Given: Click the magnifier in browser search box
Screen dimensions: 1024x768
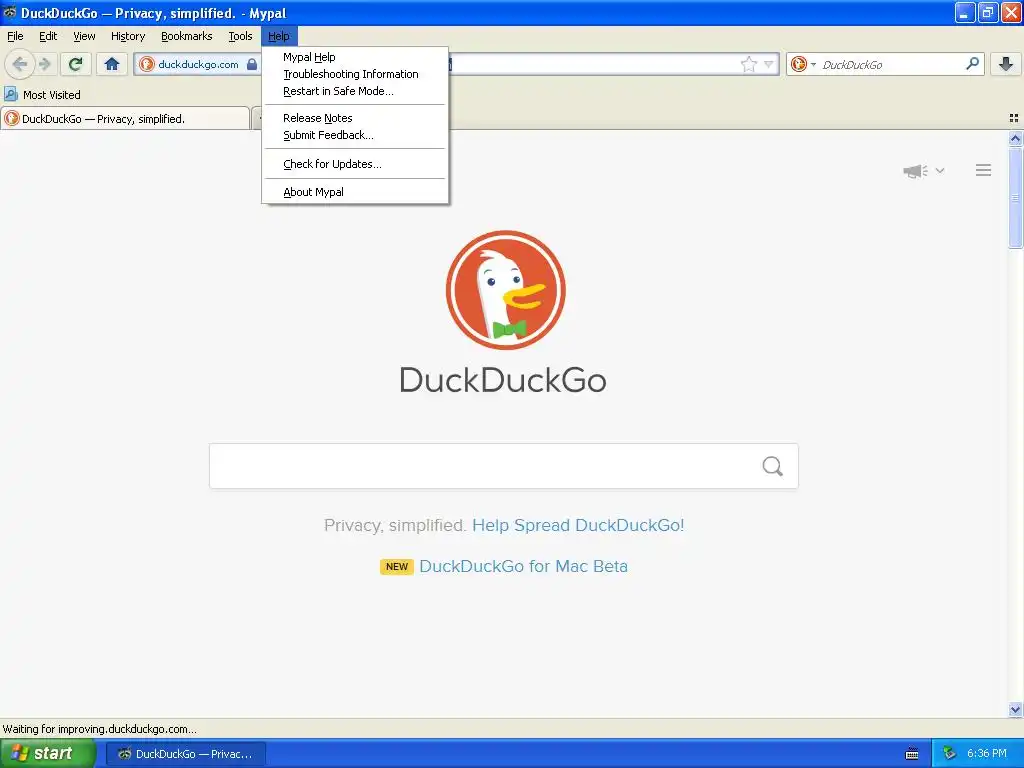Looking at the screenshot, I should pyautogui.click(x=972, y=63).
